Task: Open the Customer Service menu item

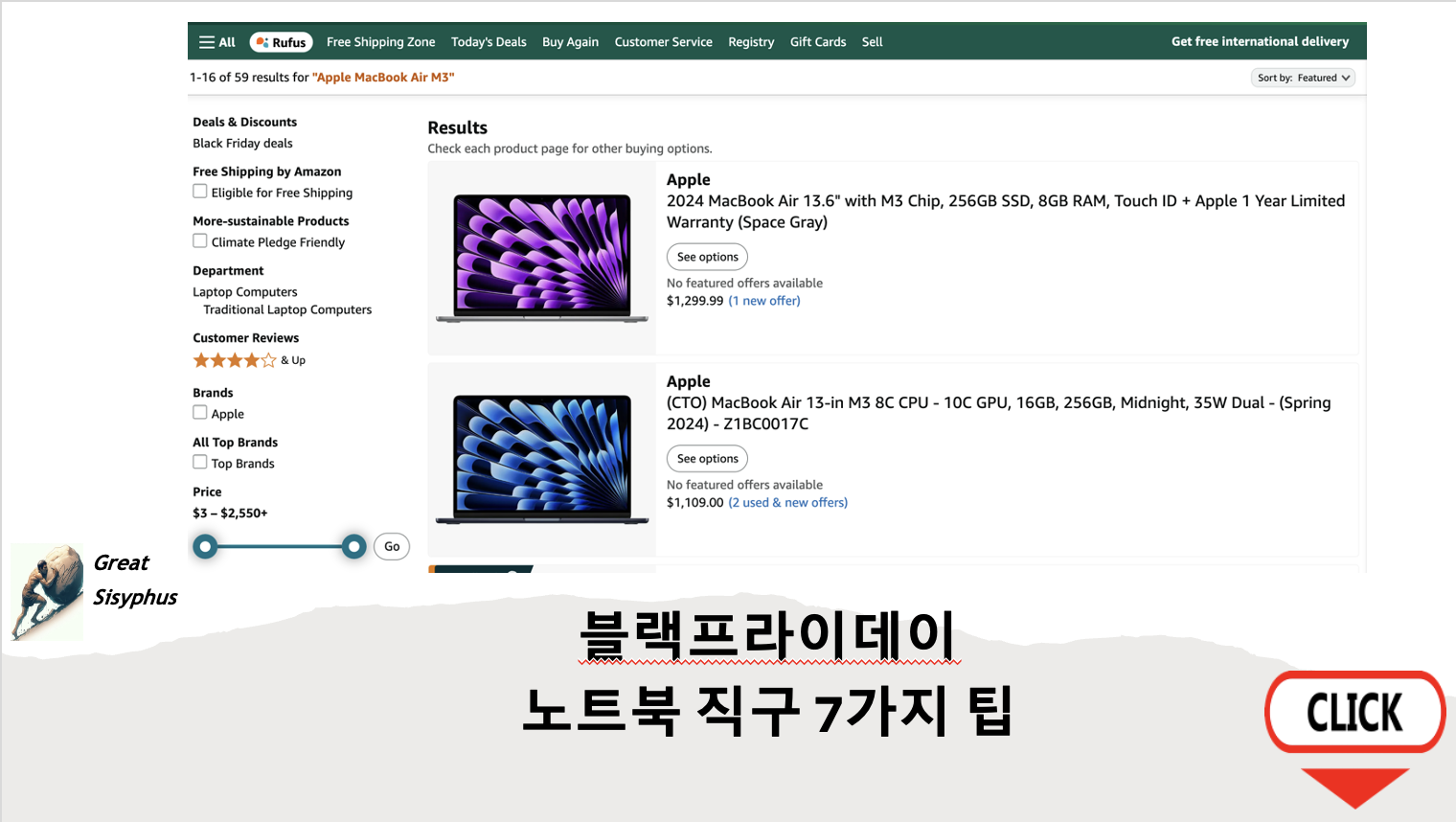Action: click(x=664, y=41)
